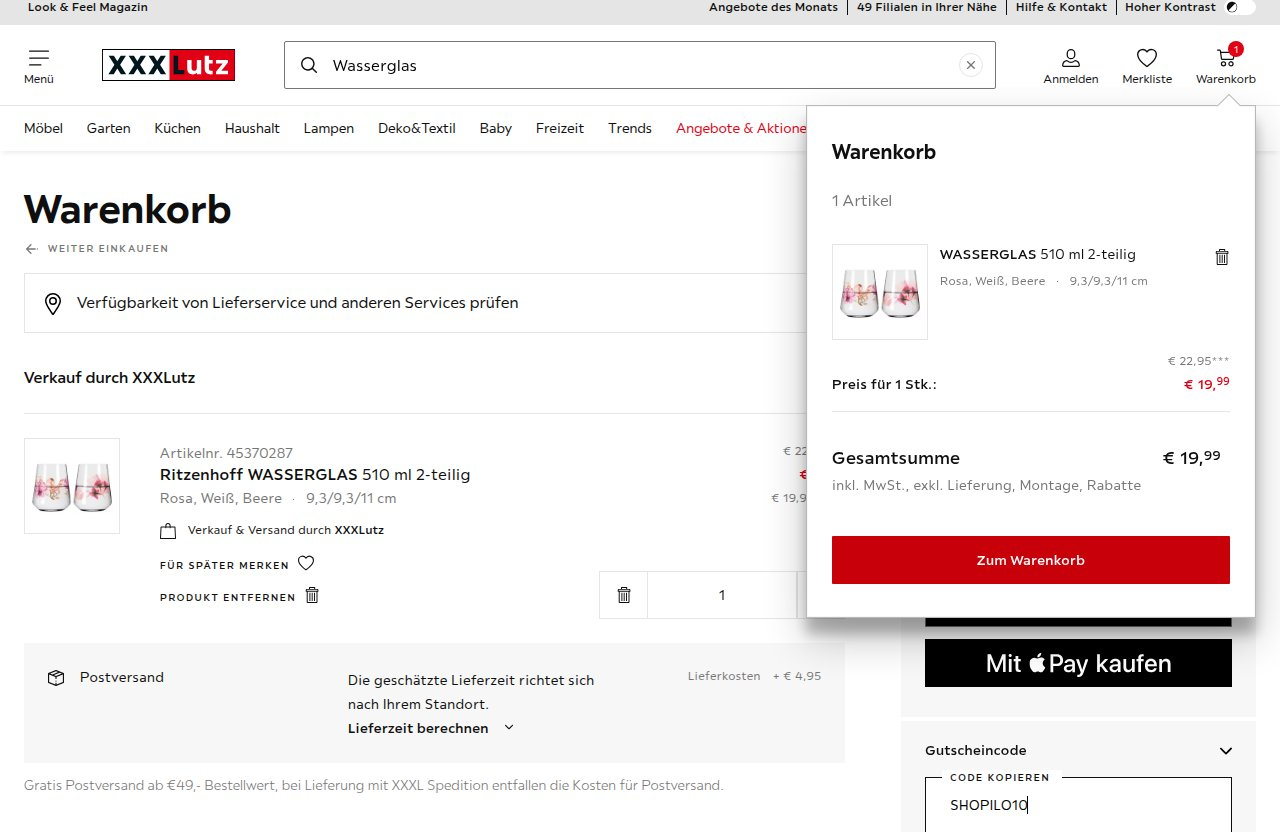This screenshot has height=832, width=1280.
Task: Click heart icon next to Für später merken
Action: point(306,563)
